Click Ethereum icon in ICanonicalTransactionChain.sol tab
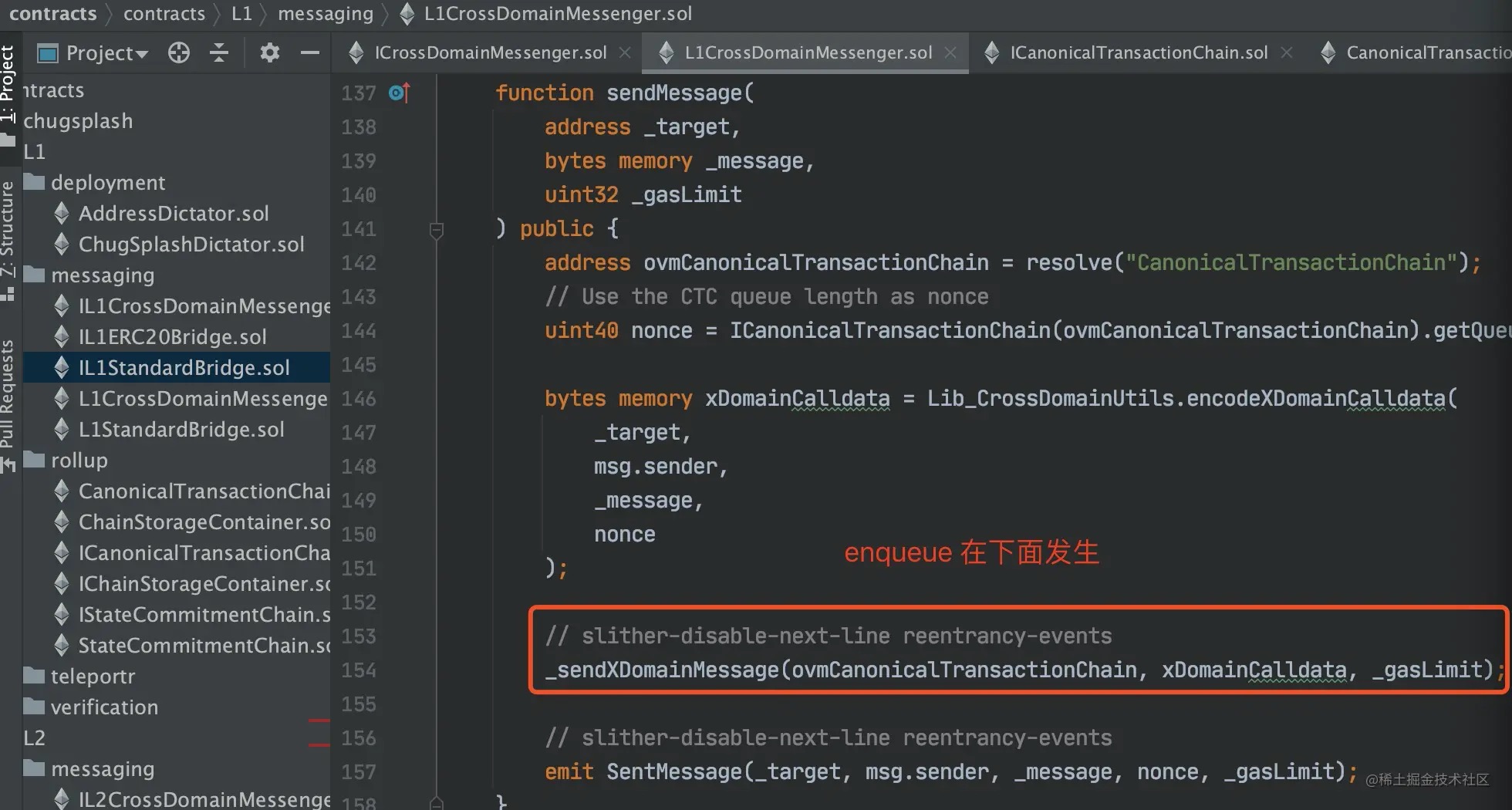Viewport: 1512px width, 810px height. [x=992, y=52]
